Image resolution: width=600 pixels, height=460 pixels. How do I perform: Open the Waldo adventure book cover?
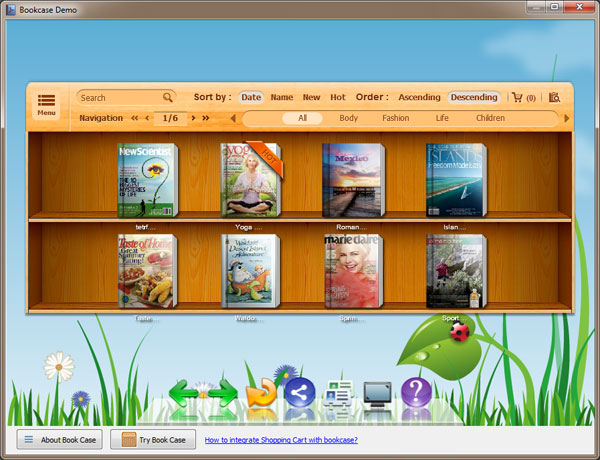[251, 271]
